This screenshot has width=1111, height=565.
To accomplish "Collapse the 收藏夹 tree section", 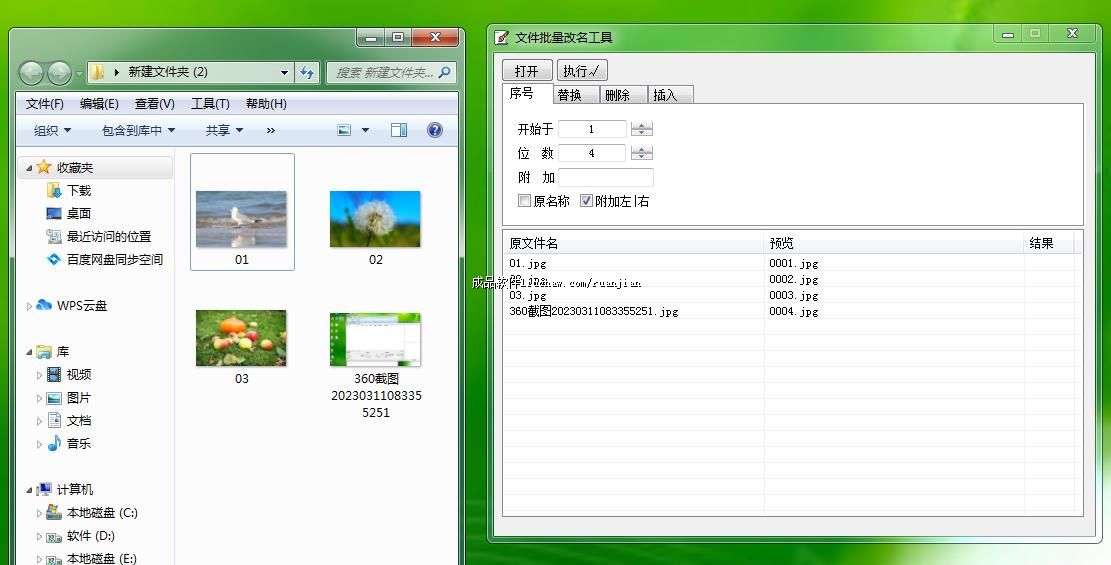I will (29, 168).
